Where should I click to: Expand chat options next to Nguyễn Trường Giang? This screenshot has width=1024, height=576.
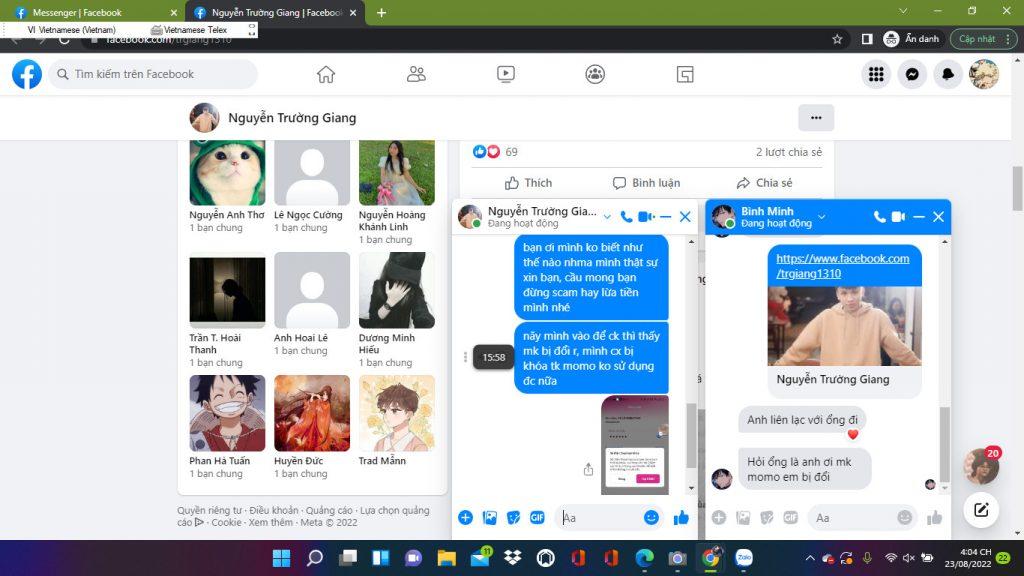point(607,217)
